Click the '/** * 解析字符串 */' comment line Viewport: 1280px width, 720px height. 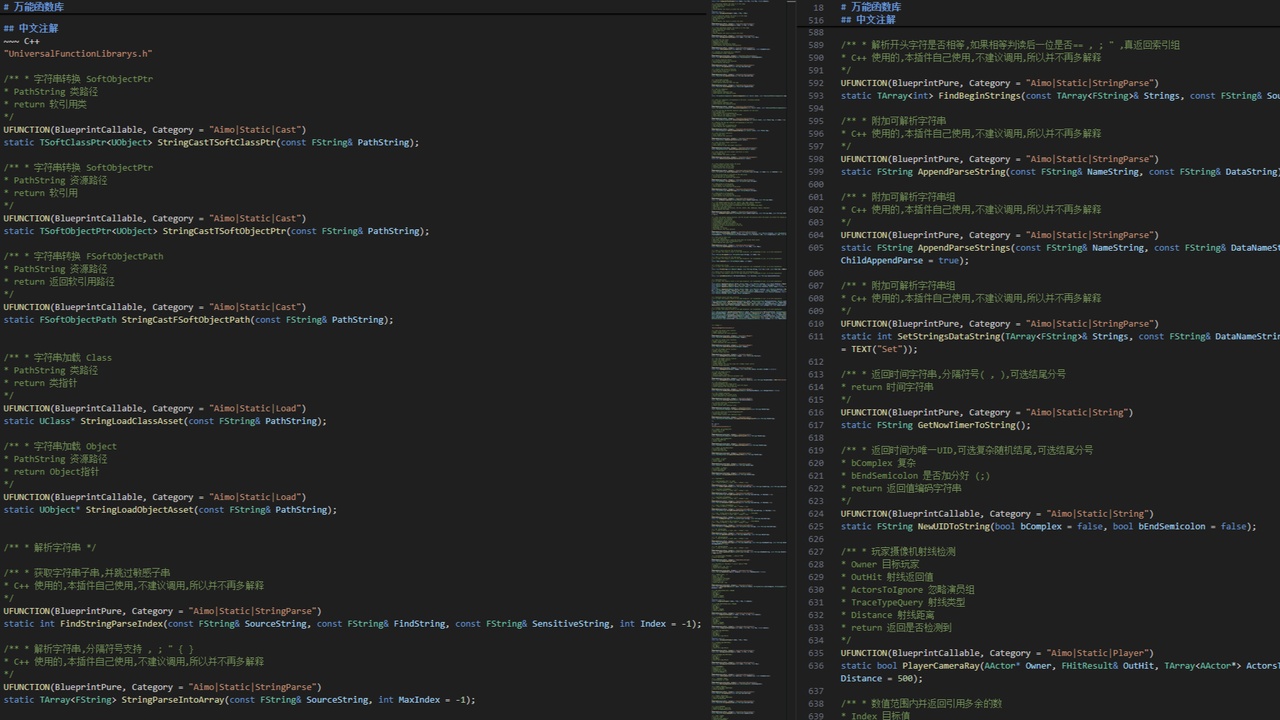(x=50, y=548)
